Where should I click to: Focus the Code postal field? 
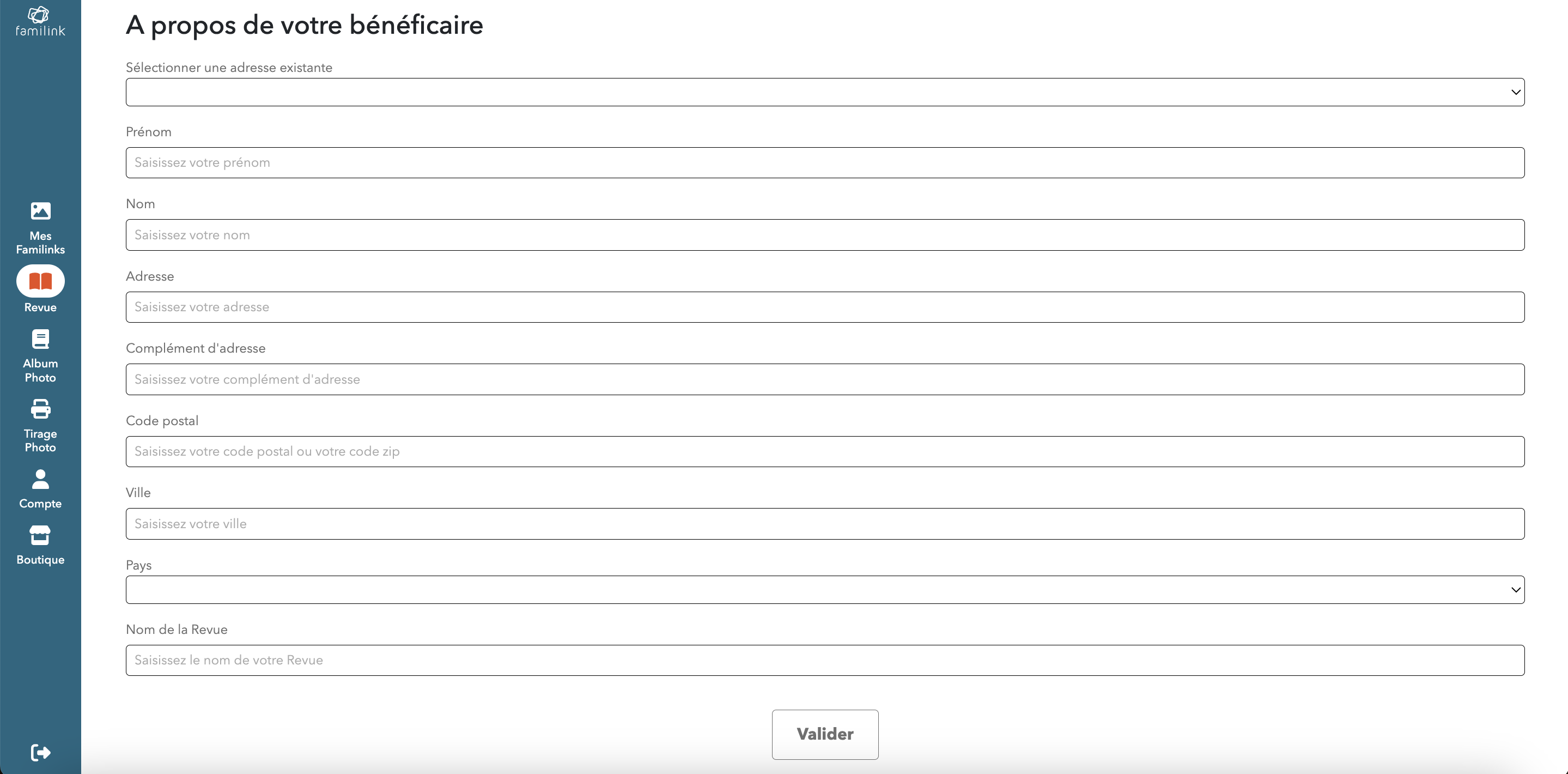pyautogui.click(x=825, y=451)
